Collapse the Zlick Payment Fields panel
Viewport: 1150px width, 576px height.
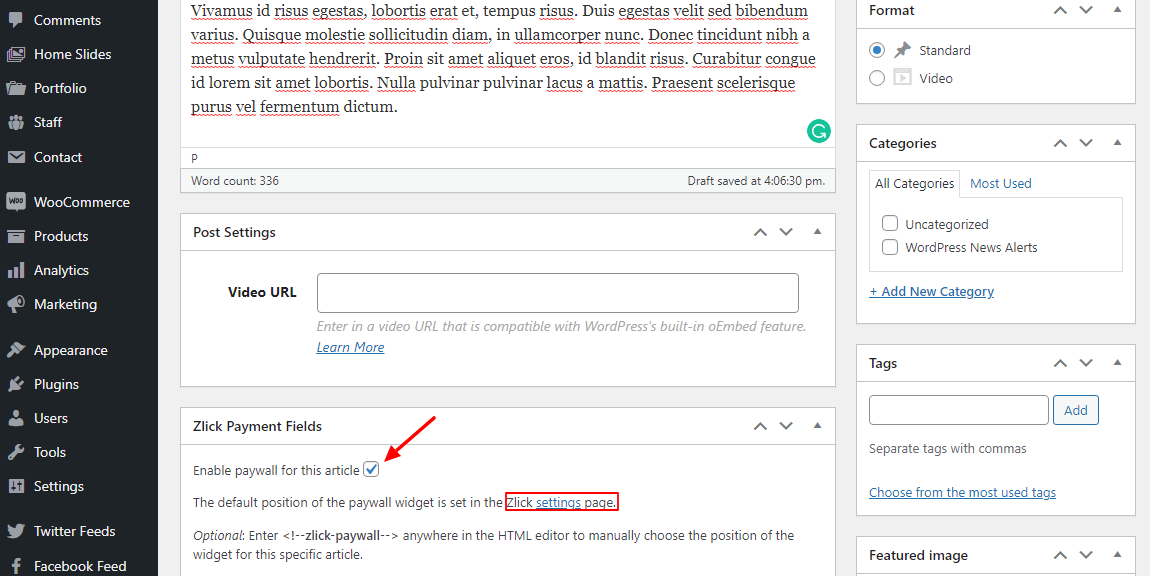(817, 426)
